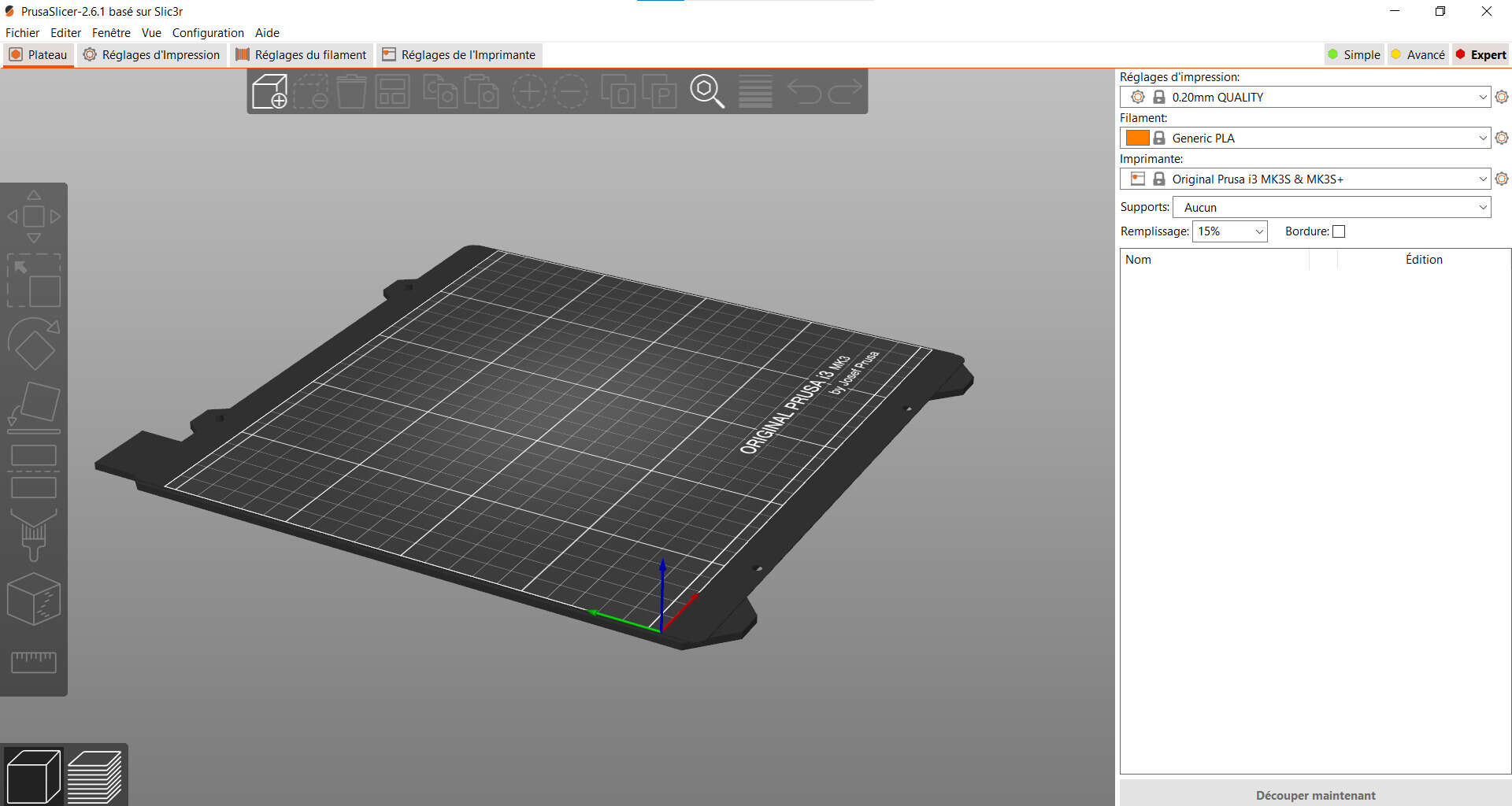
Task: Open the 0.20mm QUALITY print profile dropdown
Action: tap(1305, 97)
